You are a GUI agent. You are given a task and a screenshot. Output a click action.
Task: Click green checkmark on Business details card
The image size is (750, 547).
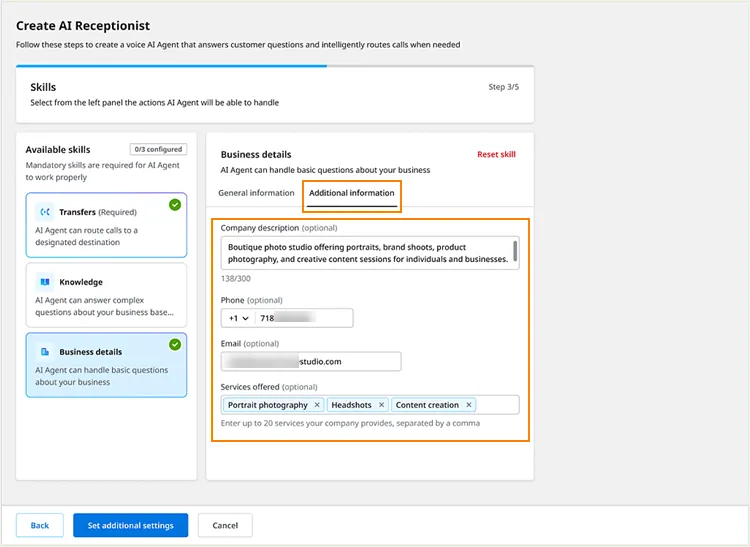[175, 344]
